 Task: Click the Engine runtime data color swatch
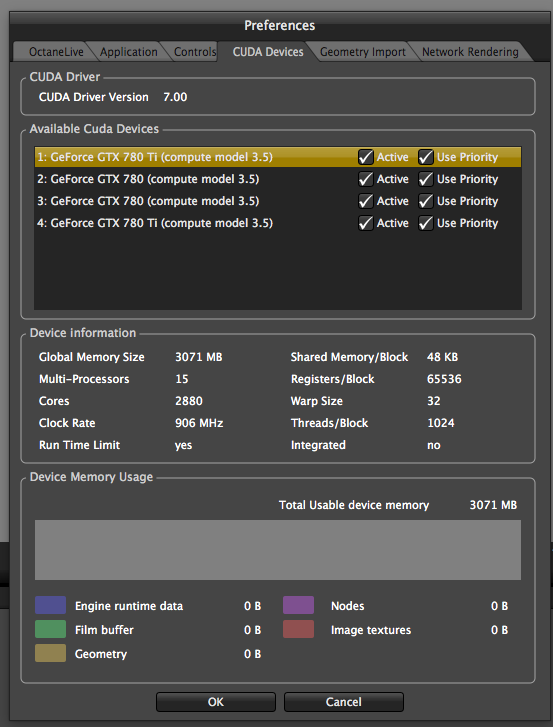[x=50, y=606]
